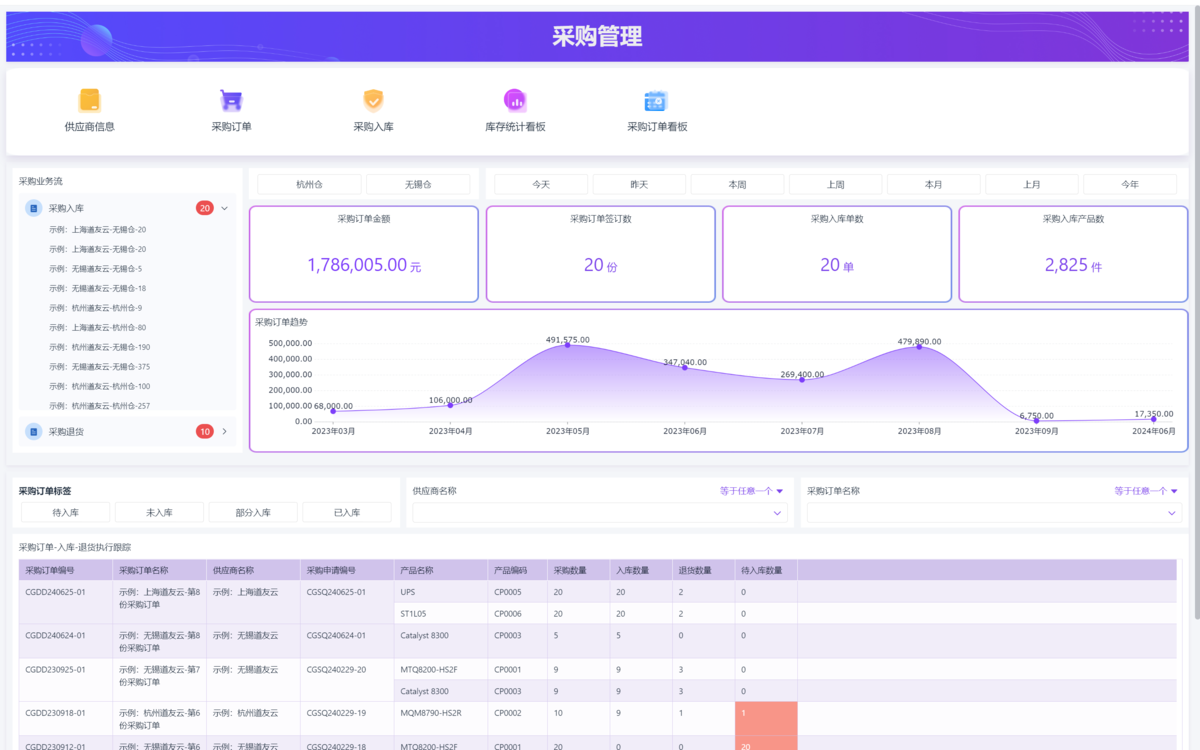Select the 上月 date filter
This screenshot has width=1200, height=750.
click(x=1031, y=184)
